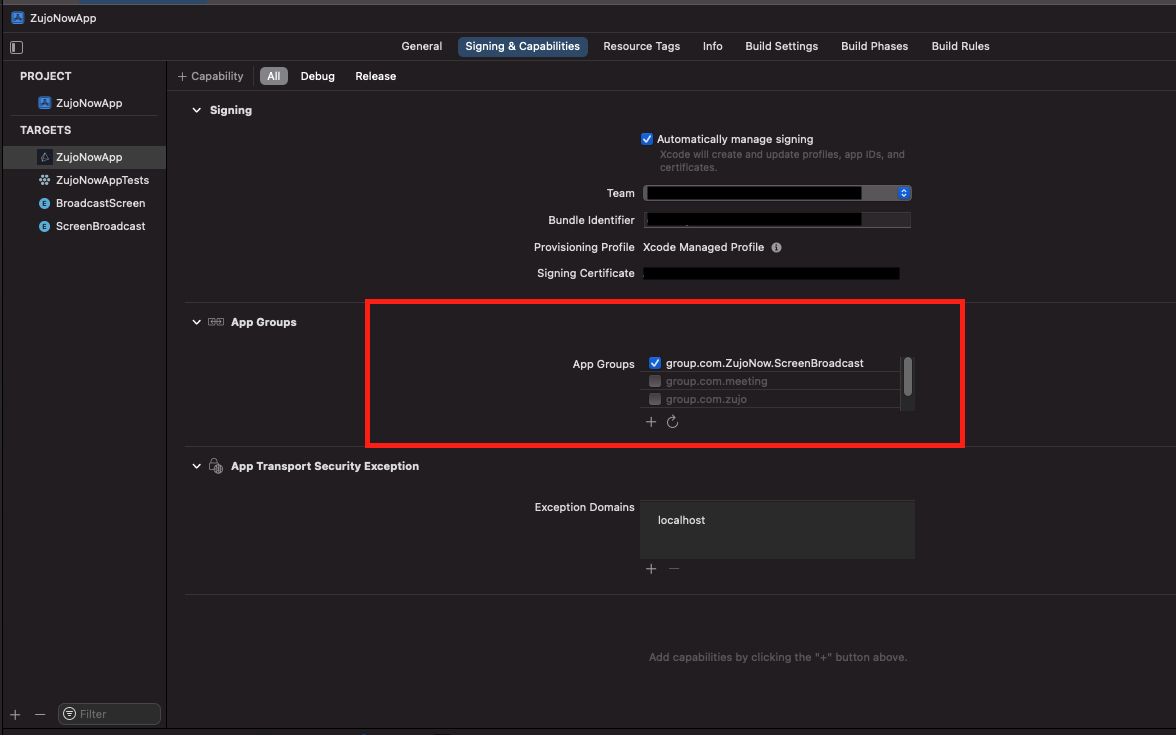Image resolution: width=1176 pixels, height=735 pixels.
Task: Click App Transport Security lock icon
Action: 216,466
